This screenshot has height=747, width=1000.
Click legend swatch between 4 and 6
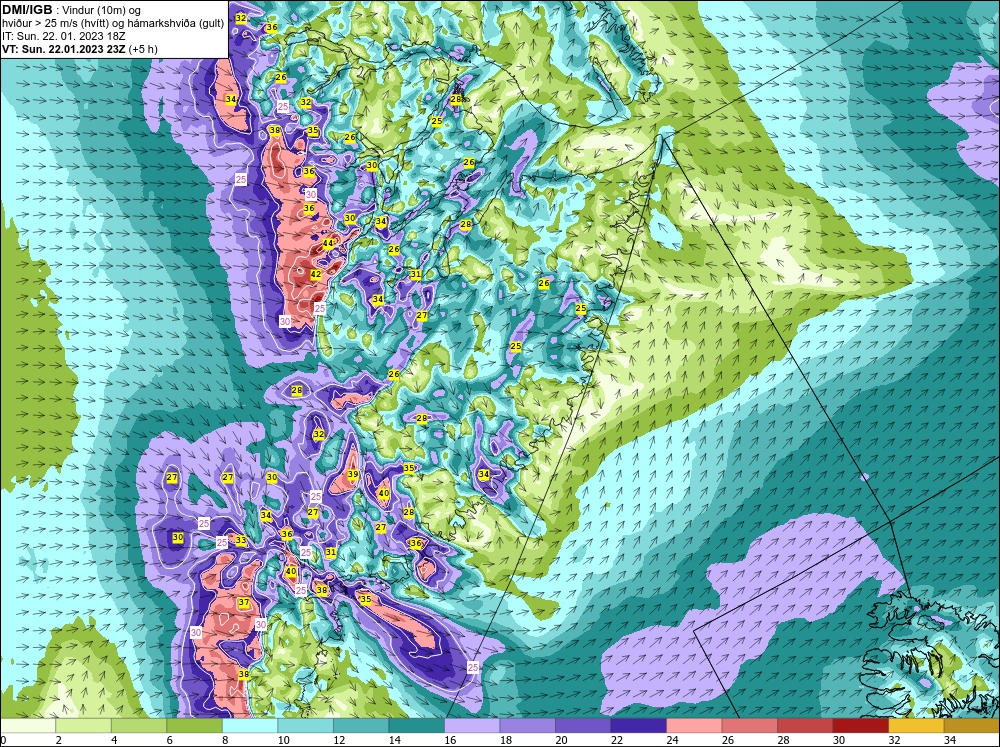pos(139,725)
